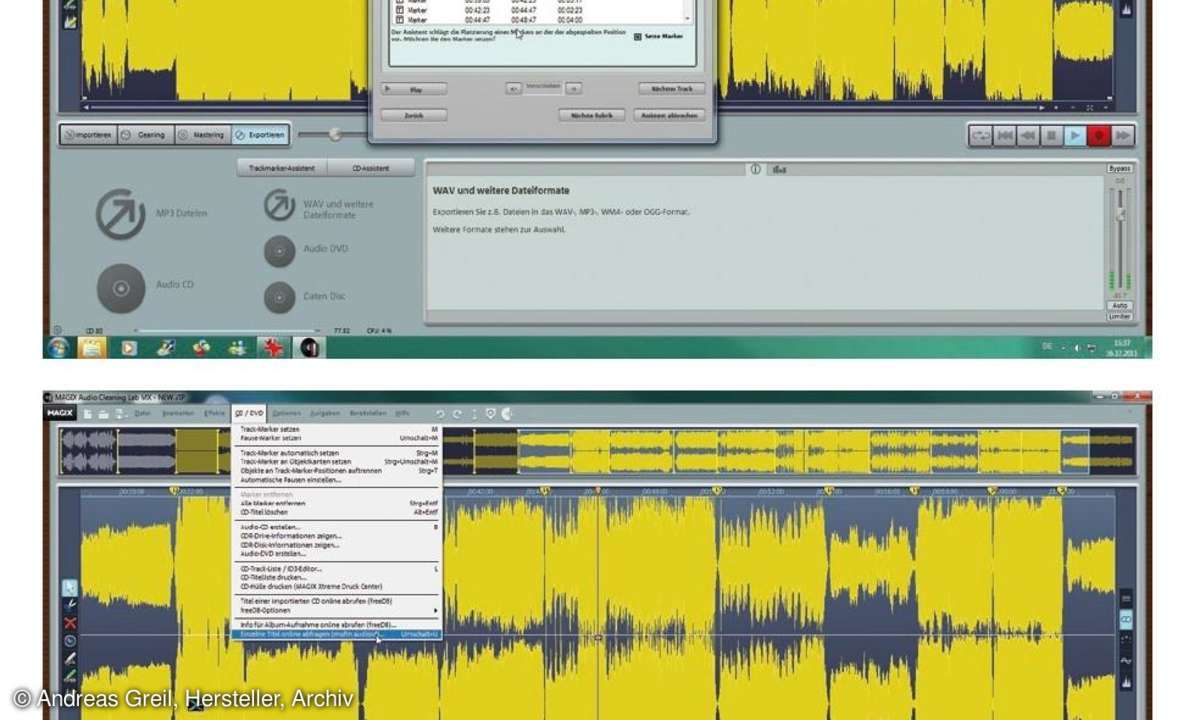Screen dimensions: 1200x720
Task: Click Nächsten Track in the assistant dialog
Action: 671,89
